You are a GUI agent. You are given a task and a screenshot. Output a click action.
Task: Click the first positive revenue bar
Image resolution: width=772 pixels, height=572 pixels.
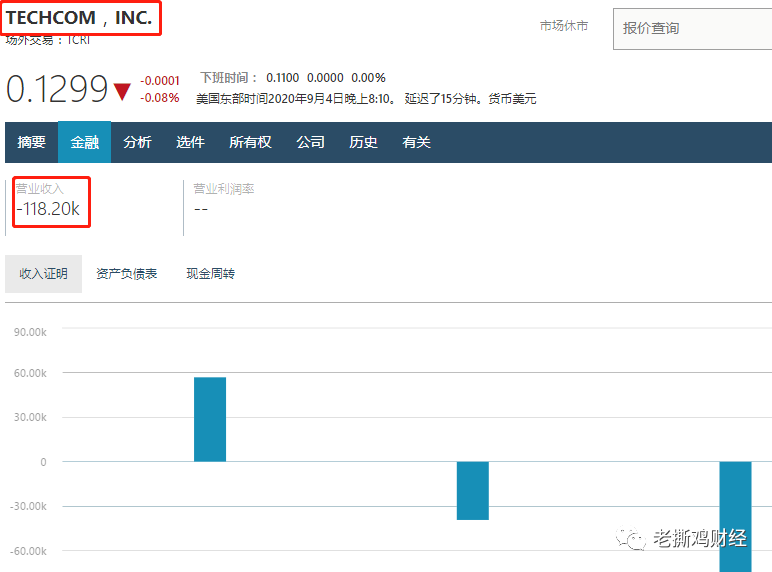coord(210,419)
